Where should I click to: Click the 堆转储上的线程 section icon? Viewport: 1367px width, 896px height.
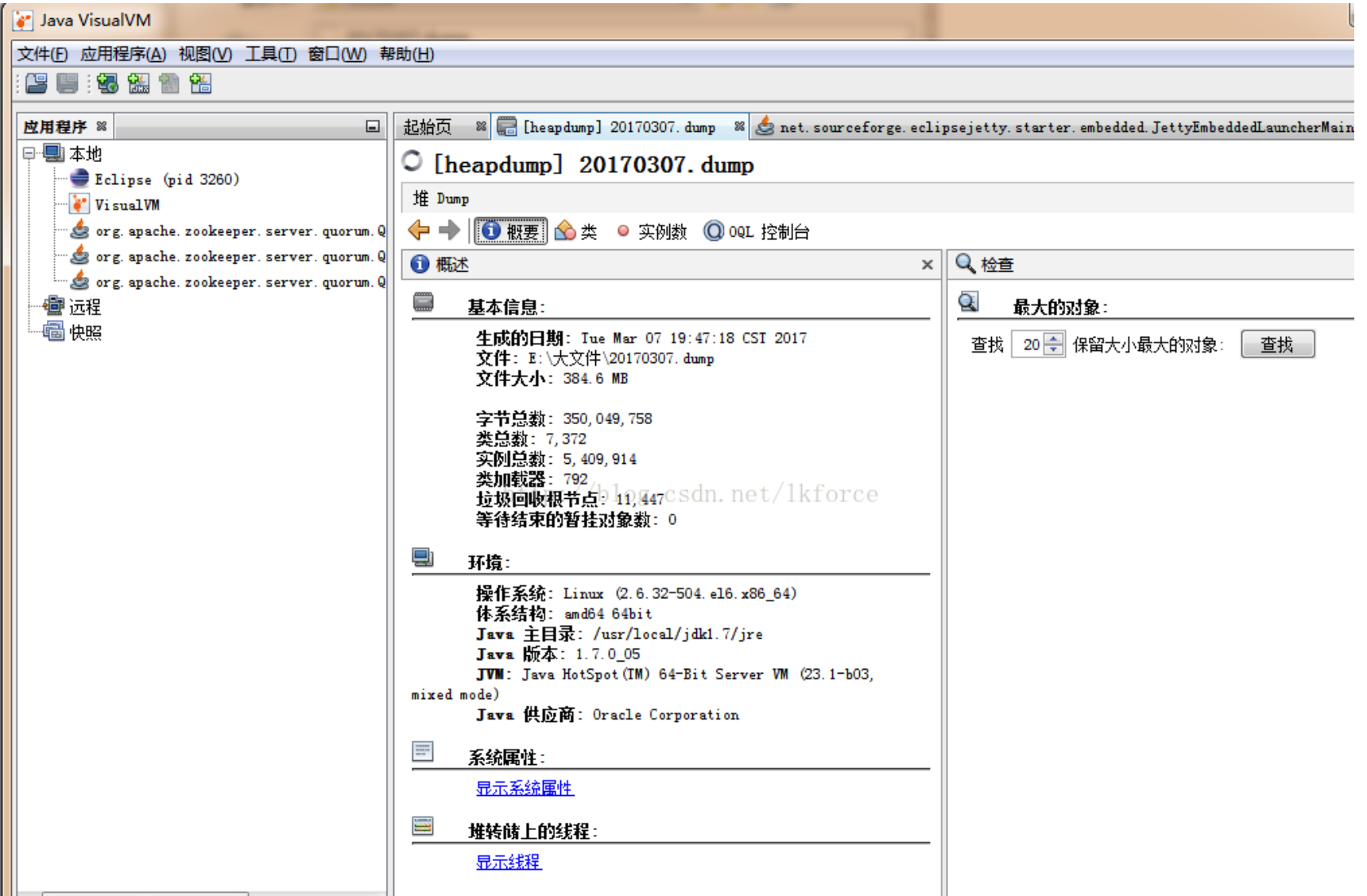[x=423, y=826]
